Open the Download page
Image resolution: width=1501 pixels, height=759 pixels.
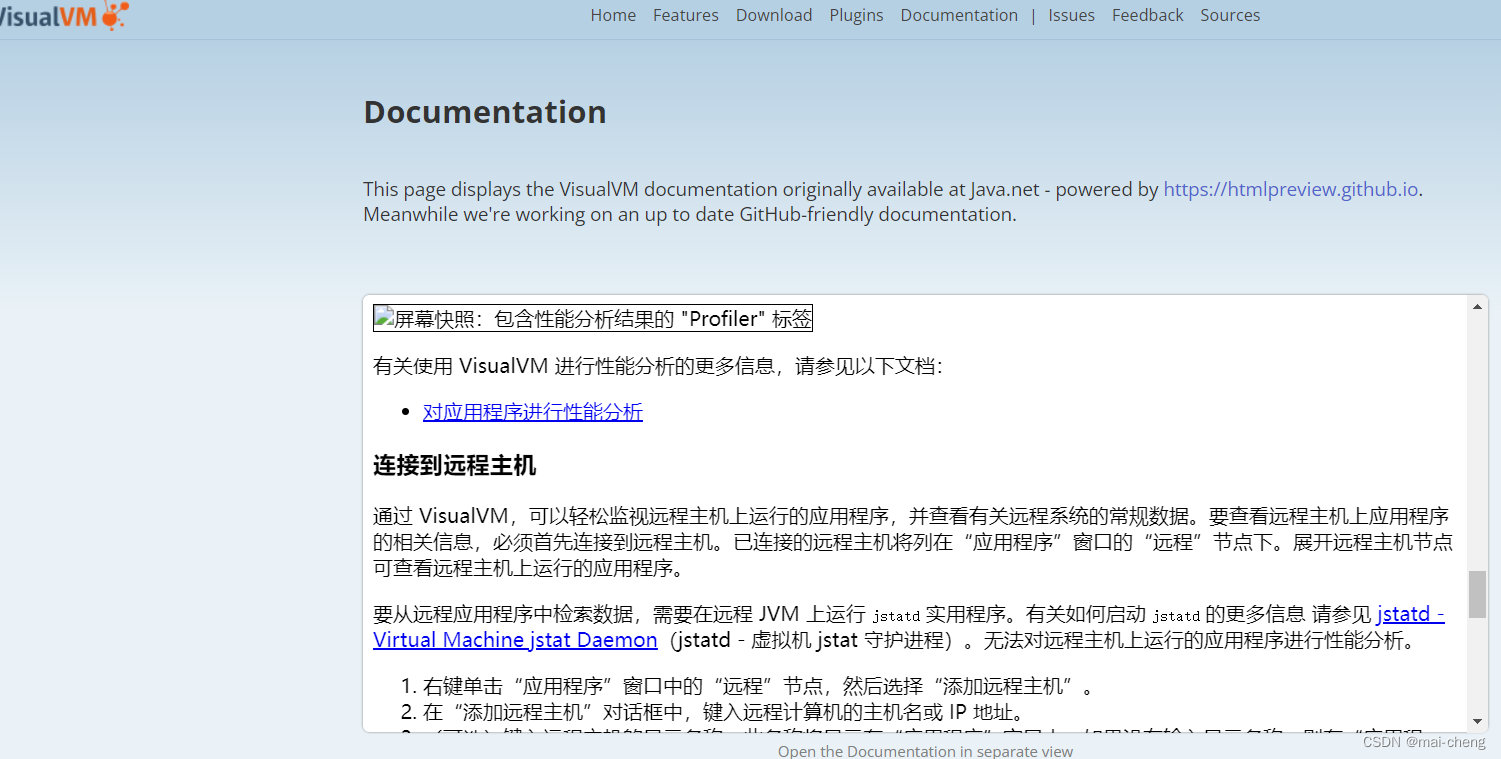coord(774,15)
